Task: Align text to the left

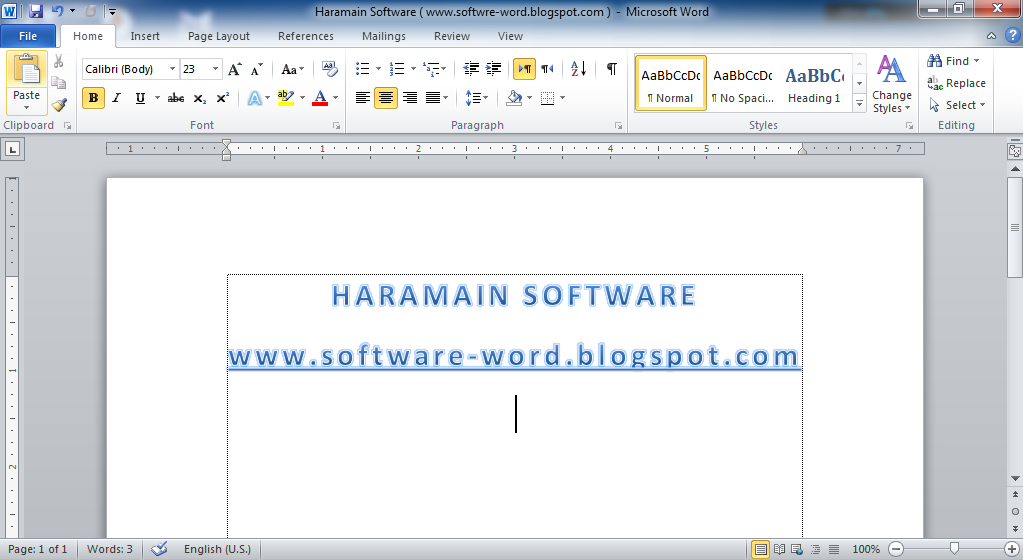Action: pos(363,98)
